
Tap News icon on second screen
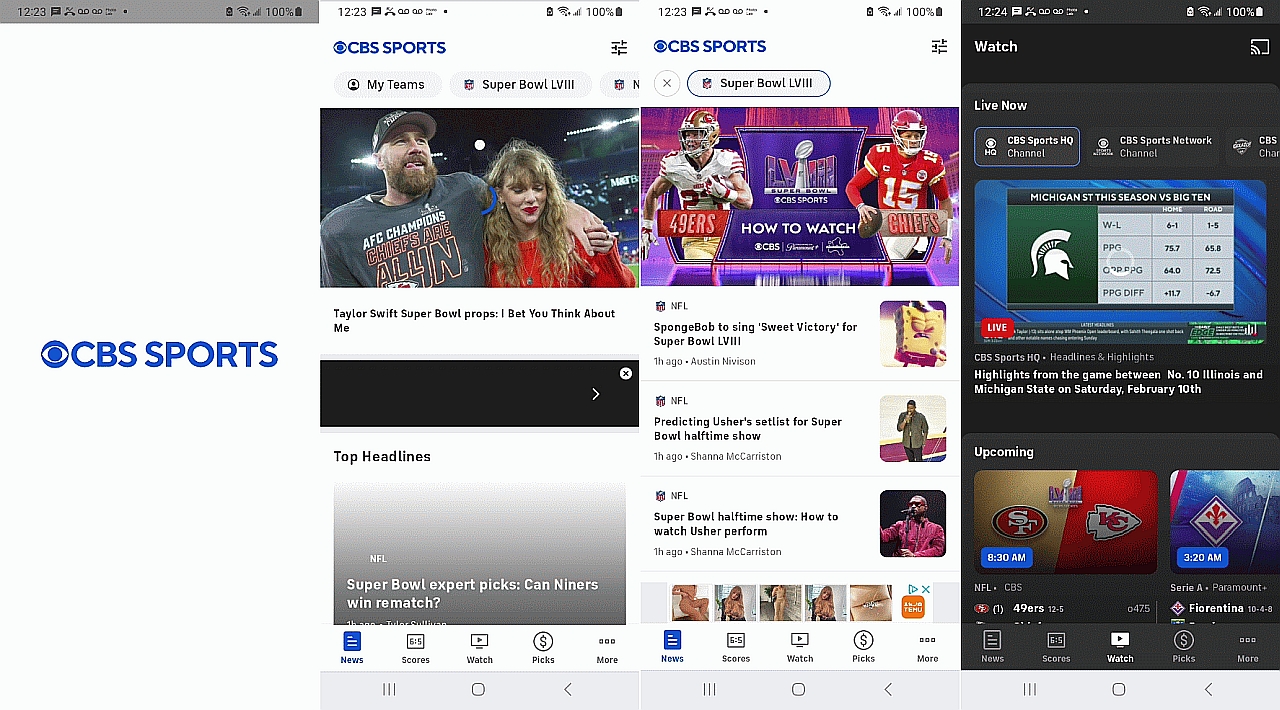click(352, 648)
